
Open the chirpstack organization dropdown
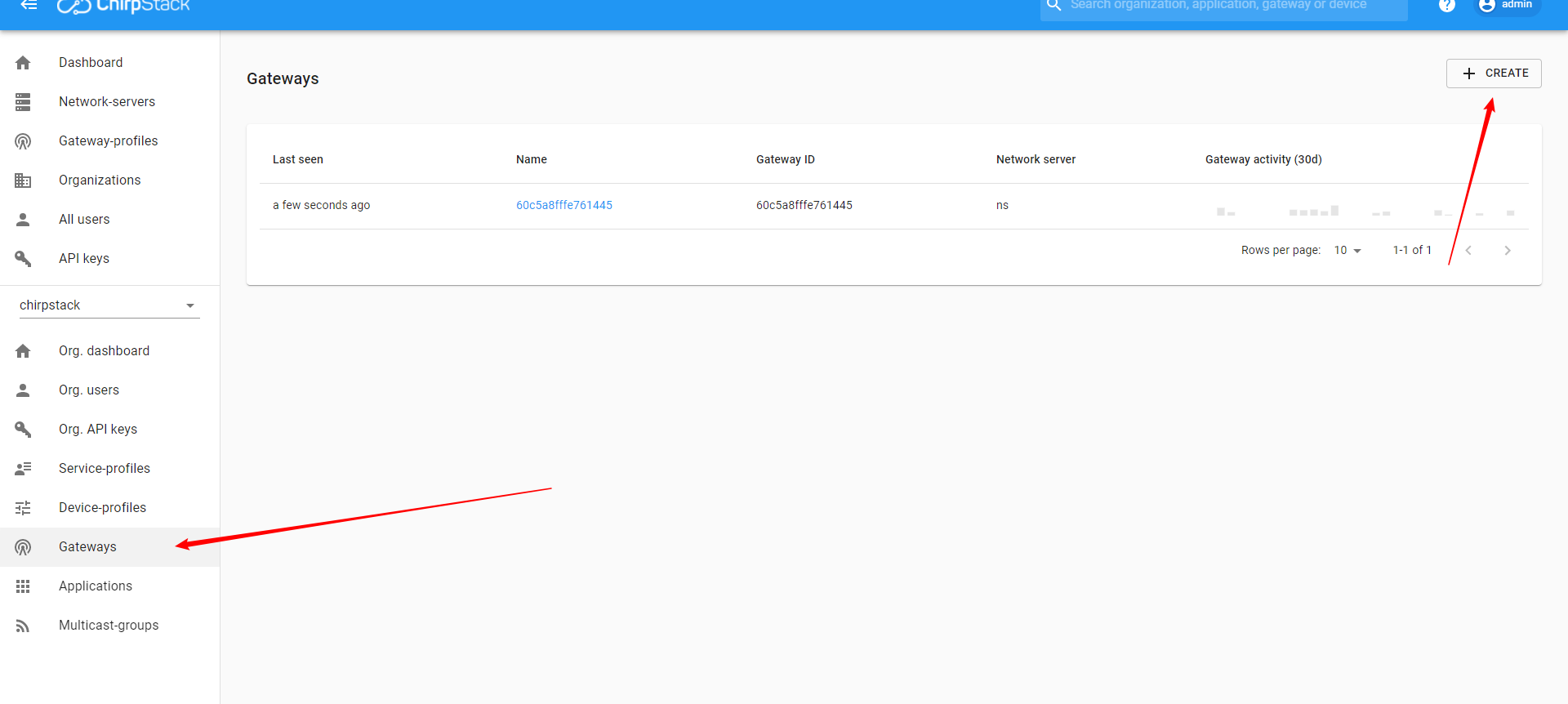coord(109,305)
